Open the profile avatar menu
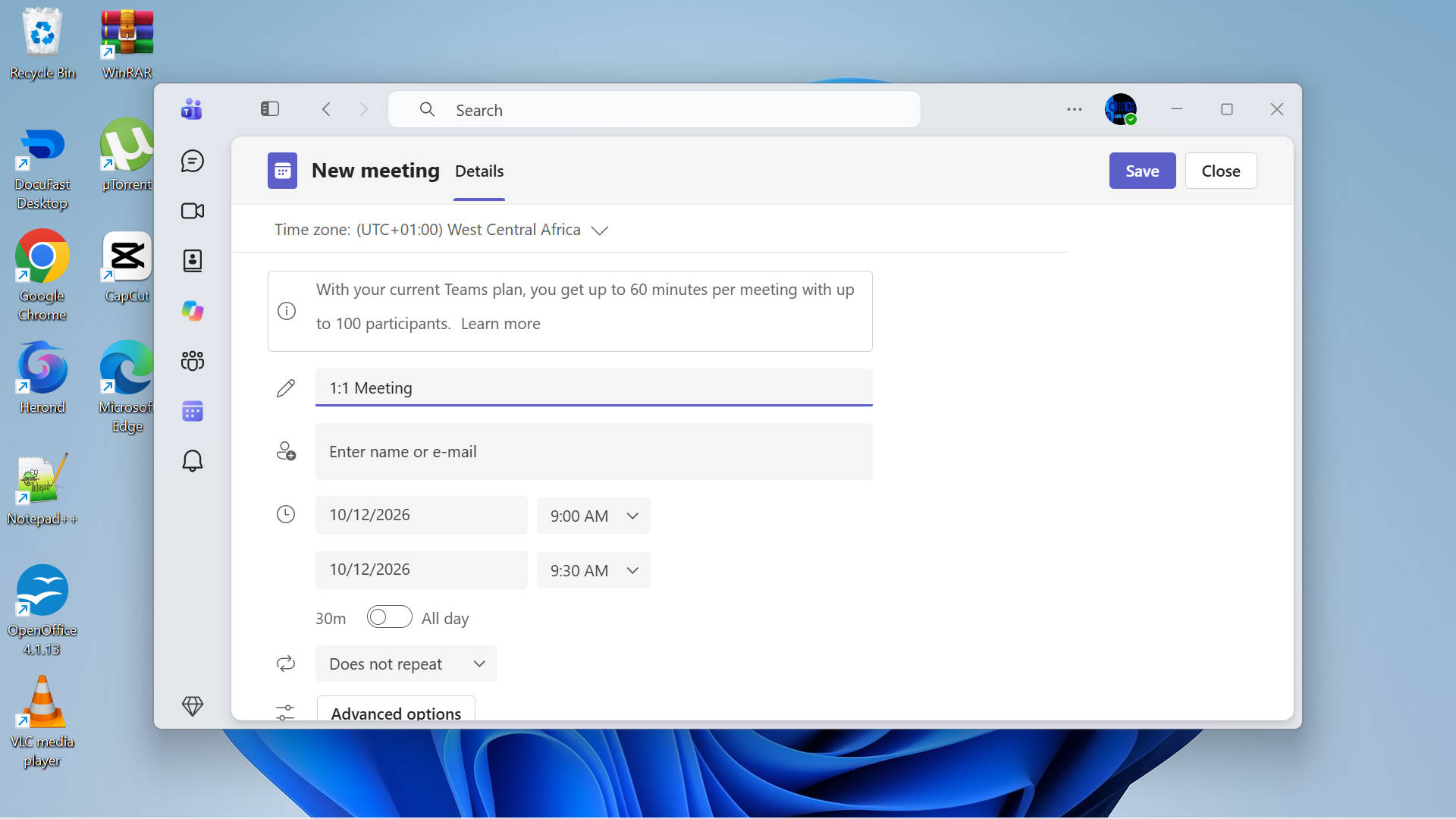The width and height of the screenshot is (1456, 819). point(1121,109)
